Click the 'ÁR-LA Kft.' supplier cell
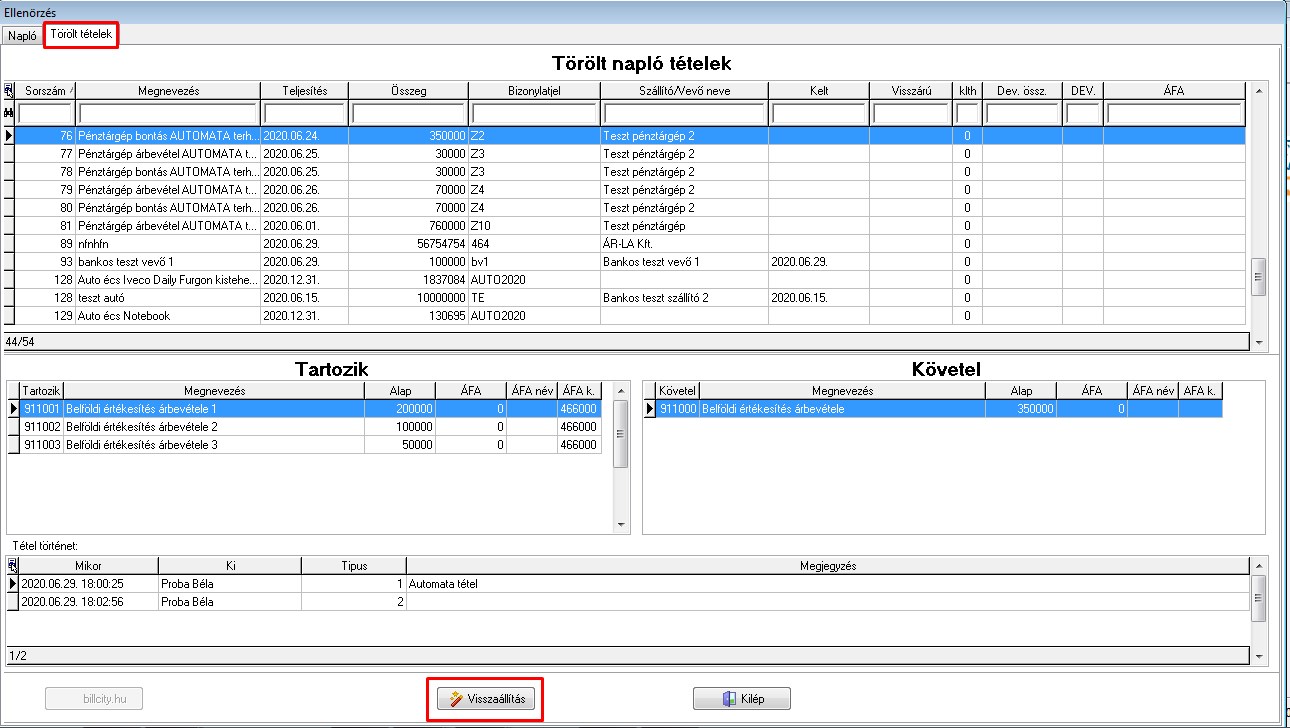The height and width of the screenshot is (728, 1290). click(x=685, y=243)
